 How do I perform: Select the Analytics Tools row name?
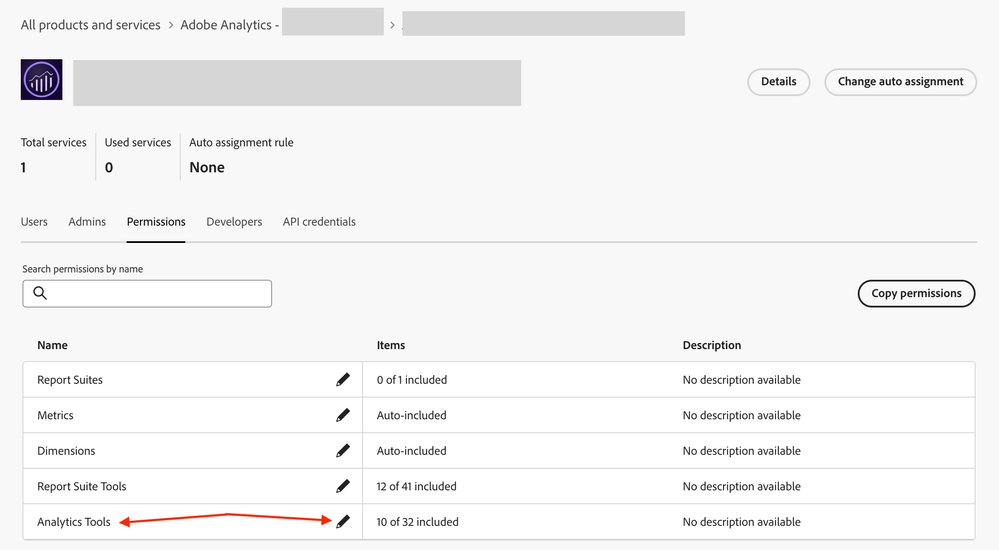pos(74,522)
